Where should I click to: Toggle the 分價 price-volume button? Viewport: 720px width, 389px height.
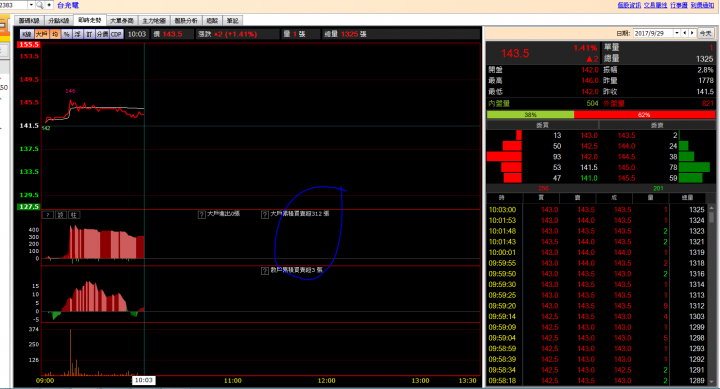point(102,34)
